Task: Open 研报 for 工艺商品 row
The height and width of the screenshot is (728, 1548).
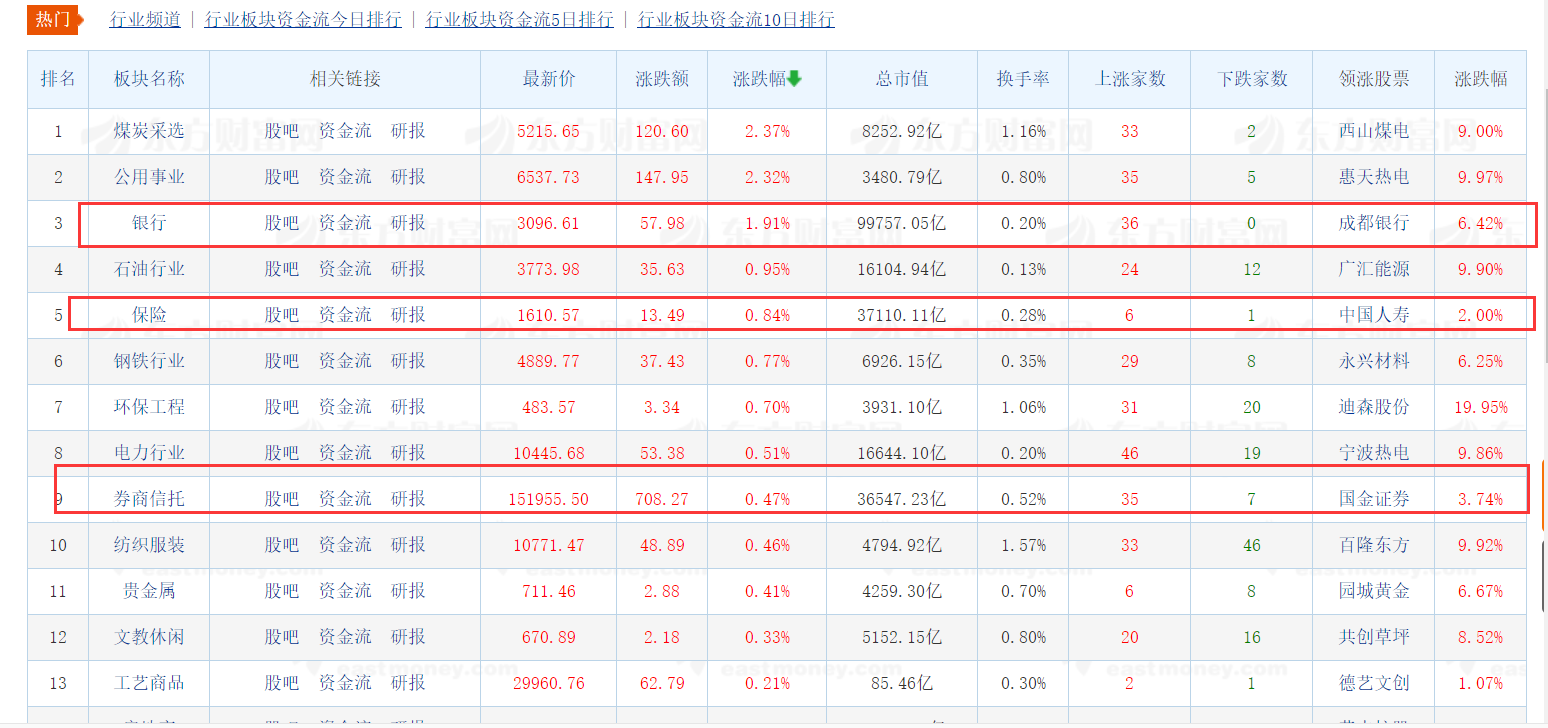Action: click(x=408, y=683)
